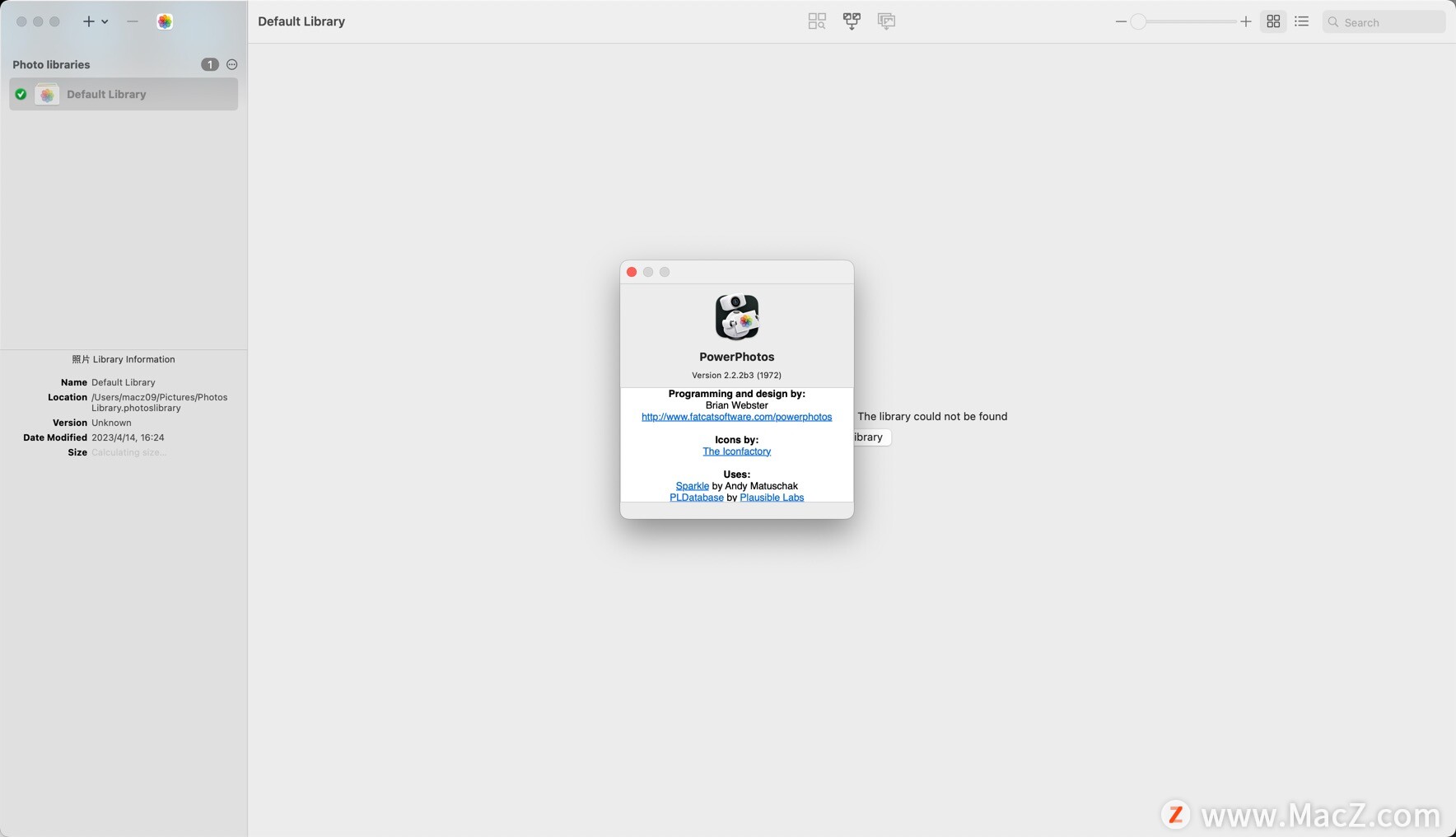Click the library count badge showing 1

point(210,64)
